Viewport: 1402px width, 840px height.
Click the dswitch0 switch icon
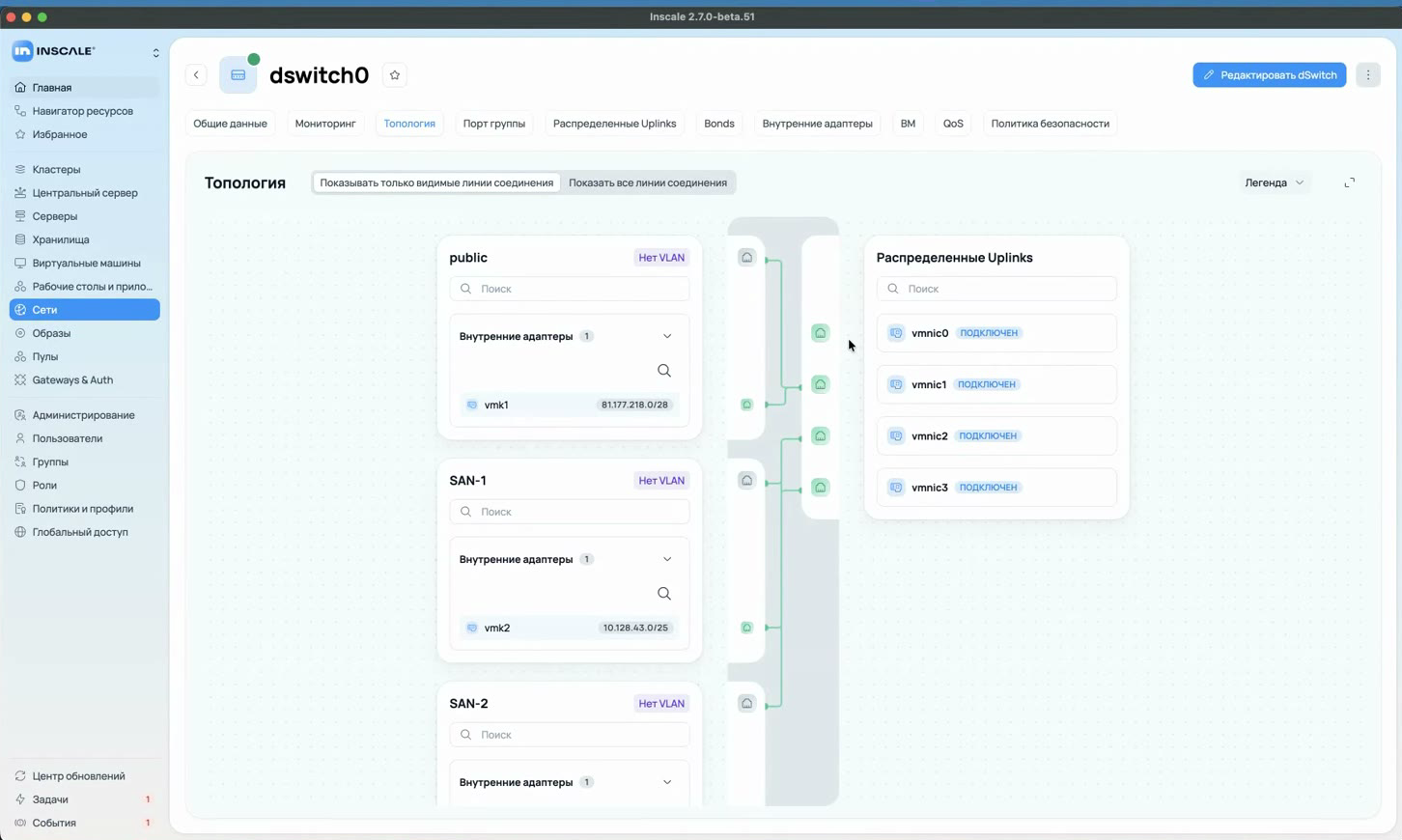pos(238,75)
